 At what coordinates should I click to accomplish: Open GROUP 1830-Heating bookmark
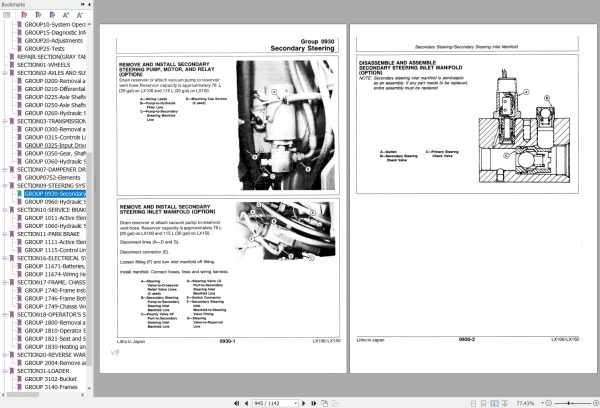coord(55,347)
